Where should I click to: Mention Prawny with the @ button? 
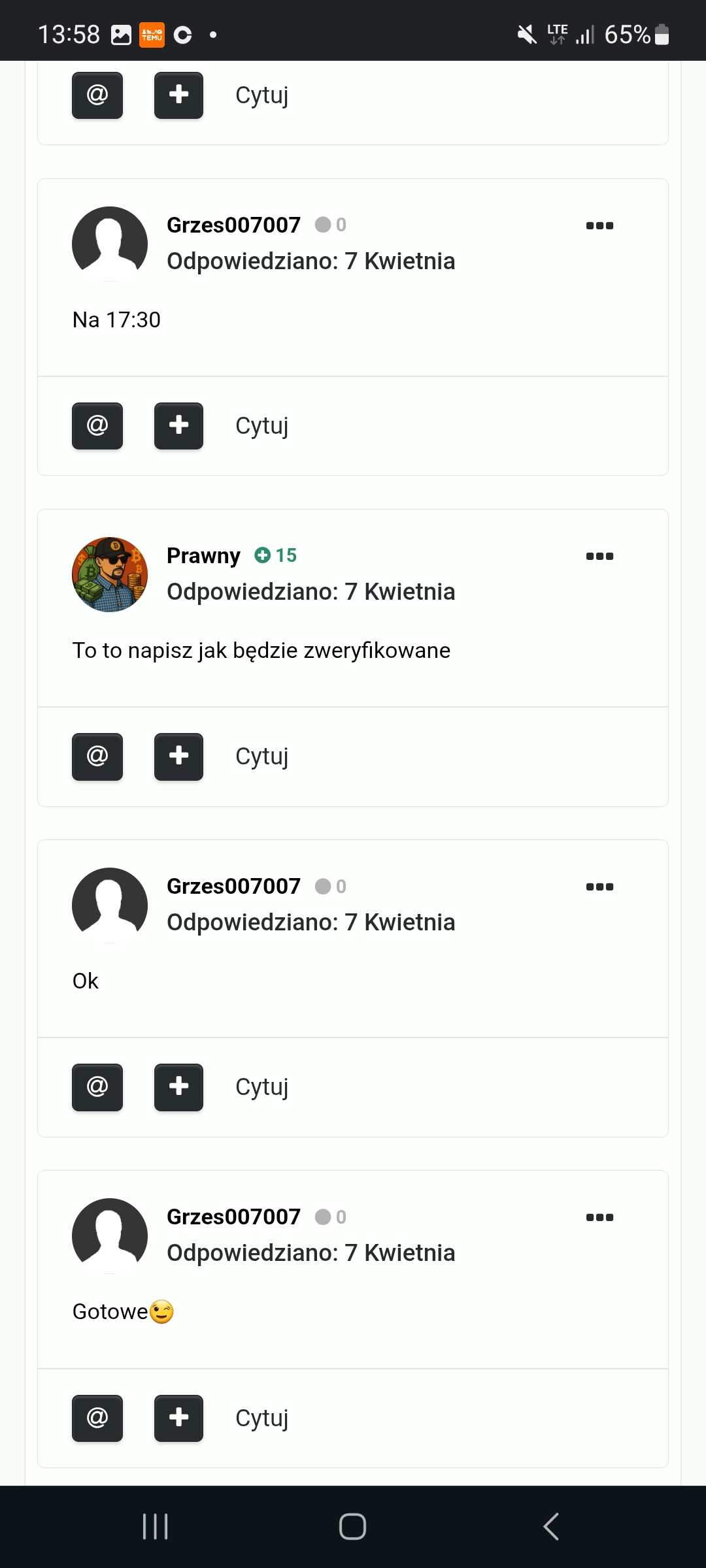[97, 757]
